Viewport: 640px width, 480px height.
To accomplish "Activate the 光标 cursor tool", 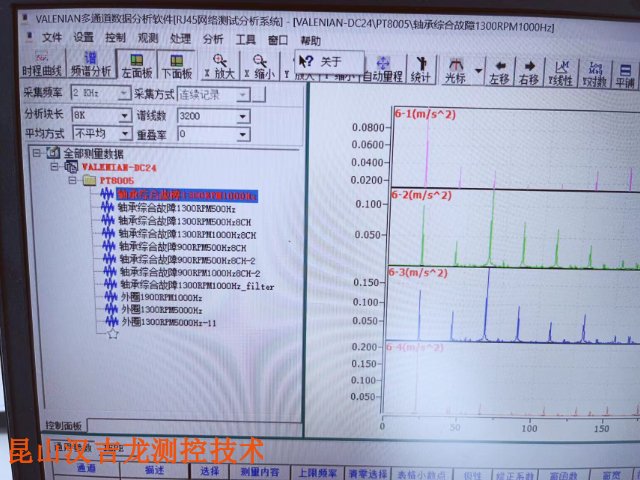I will coord(455,68).
